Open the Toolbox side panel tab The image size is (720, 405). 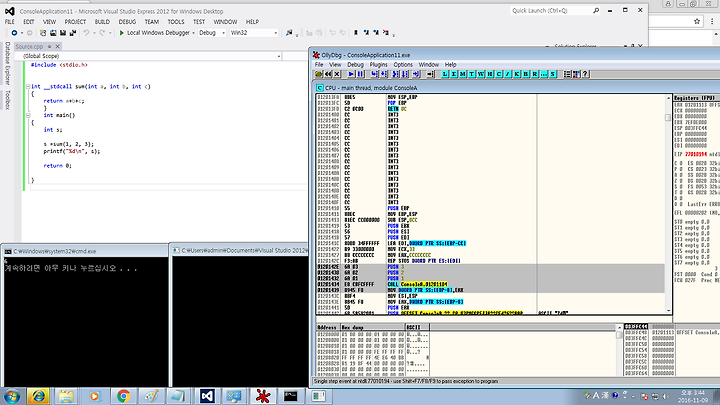[x=7, y=100]
